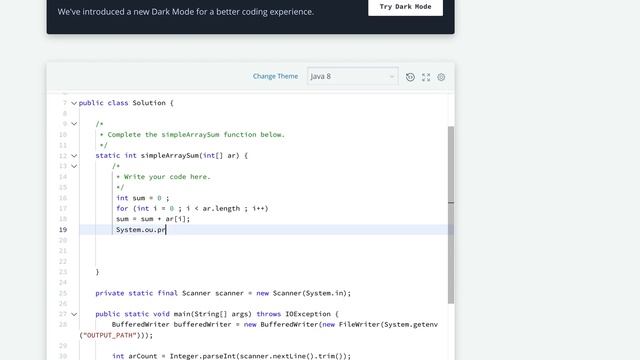Click the BufferedWriter bufferedWriter line
This screenshot has width=640, height=360.
[x=275, y=324]
